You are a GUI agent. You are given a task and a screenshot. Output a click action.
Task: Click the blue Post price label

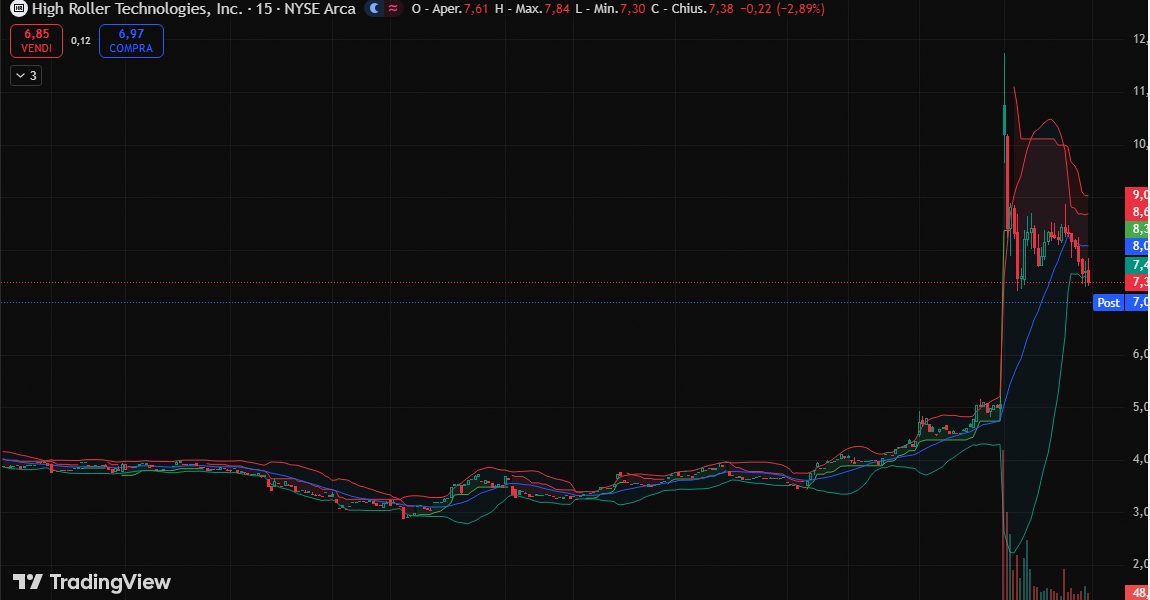(x=1108, y=302)
